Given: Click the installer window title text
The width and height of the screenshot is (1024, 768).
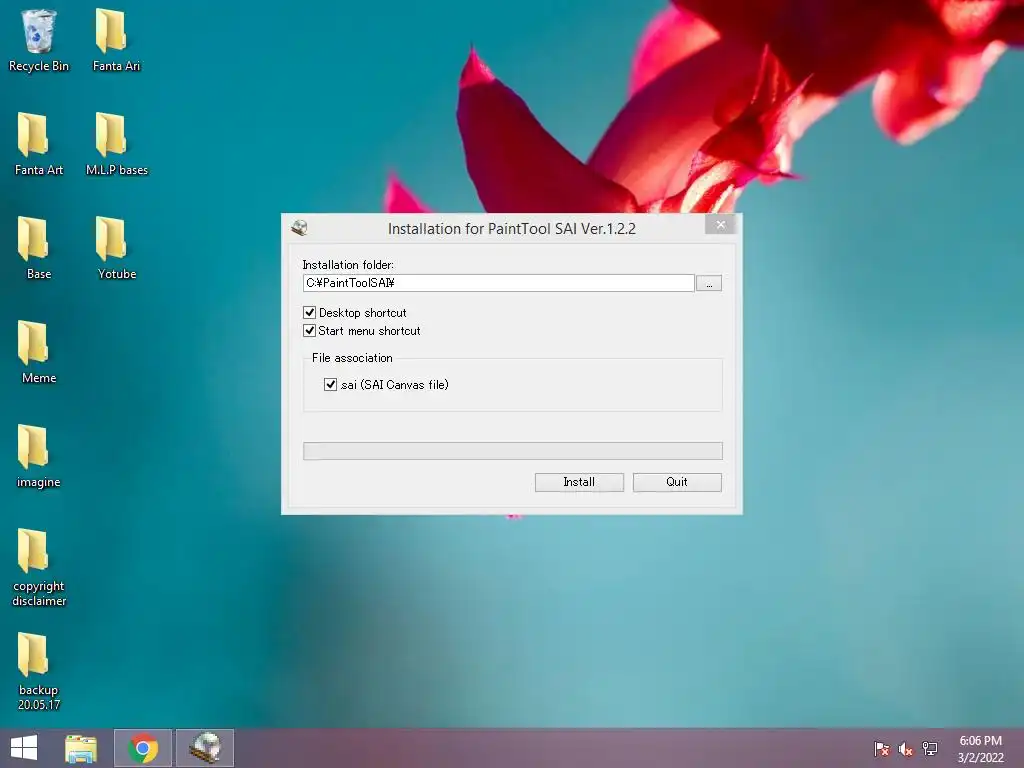Looking at the screenshot, I should pos(511,229).
